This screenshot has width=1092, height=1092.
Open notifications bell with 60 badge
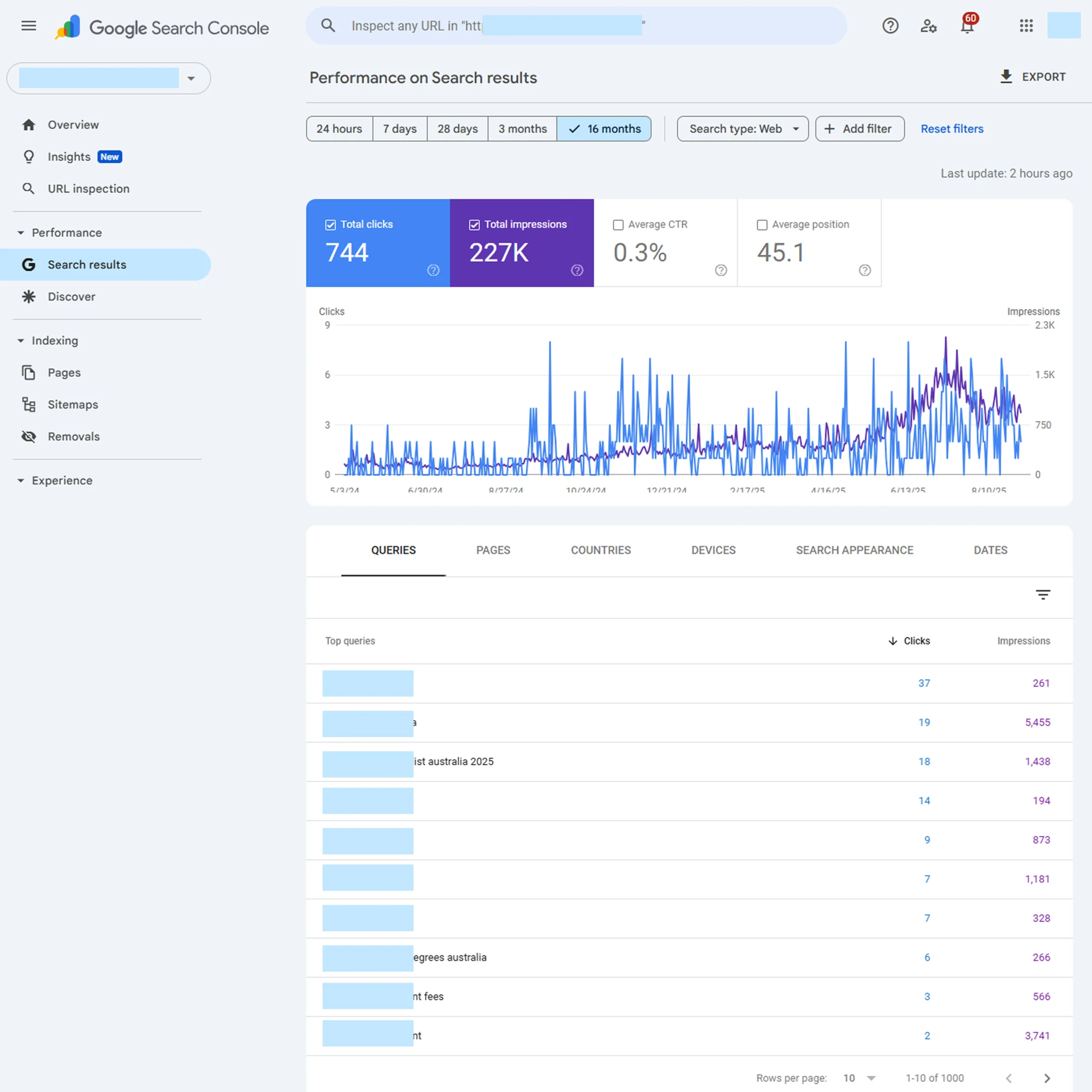967,26
